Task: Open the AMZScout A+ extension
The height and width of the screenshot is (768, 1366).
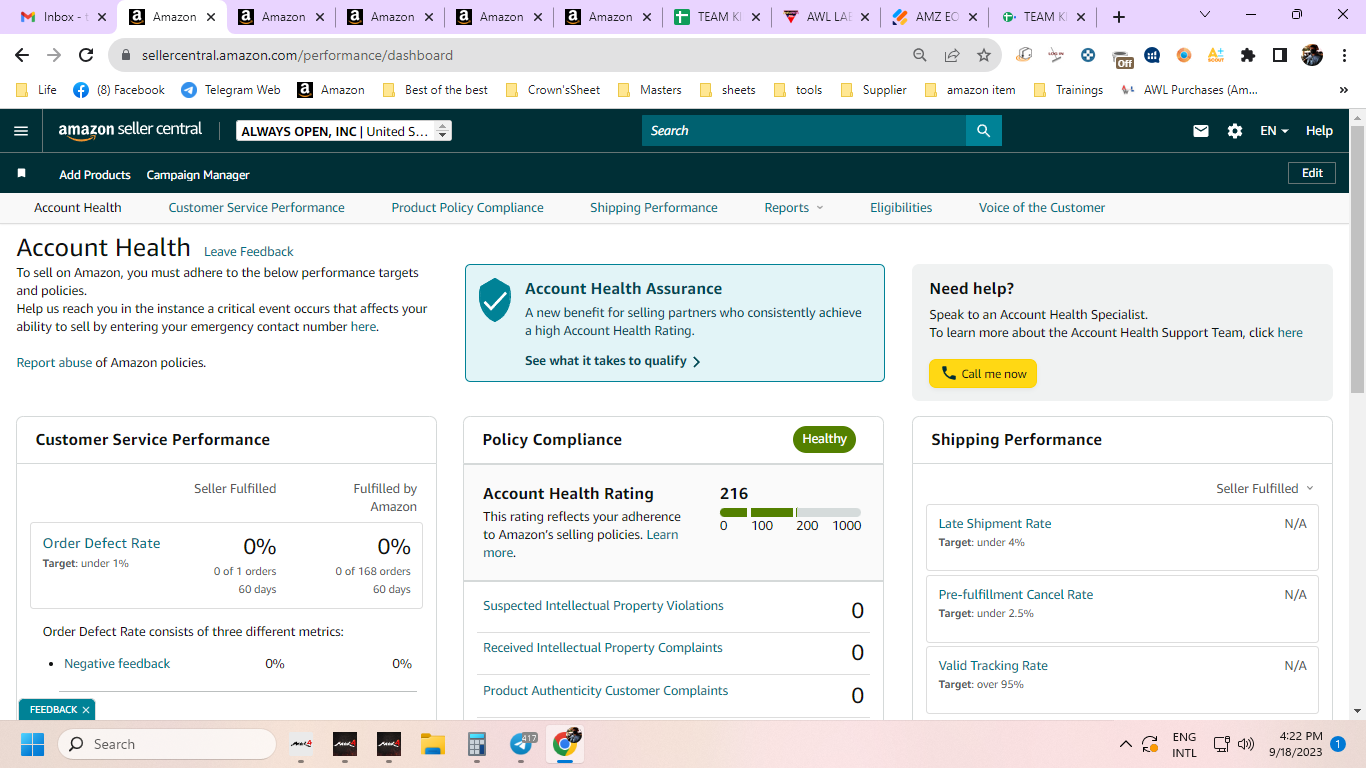Action: (1216, 55)
